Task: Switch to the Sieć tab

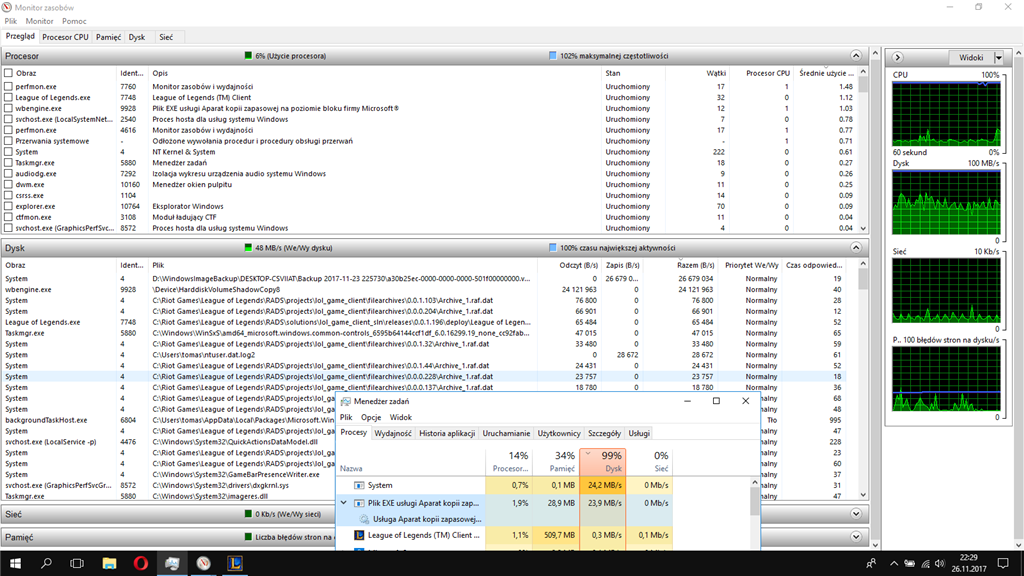Action: click(x=167, y=37)
